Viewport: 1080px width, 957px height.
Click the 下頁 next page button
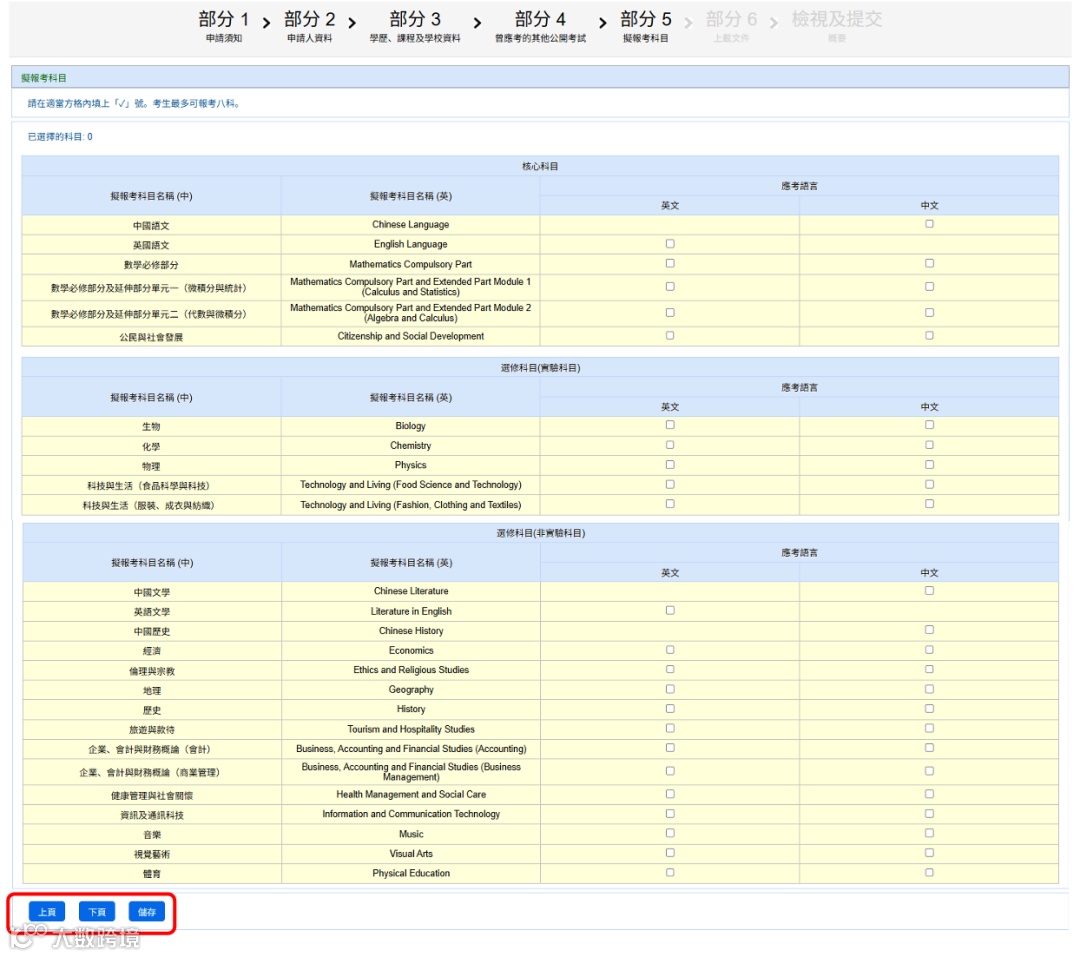tap(97, 912)
